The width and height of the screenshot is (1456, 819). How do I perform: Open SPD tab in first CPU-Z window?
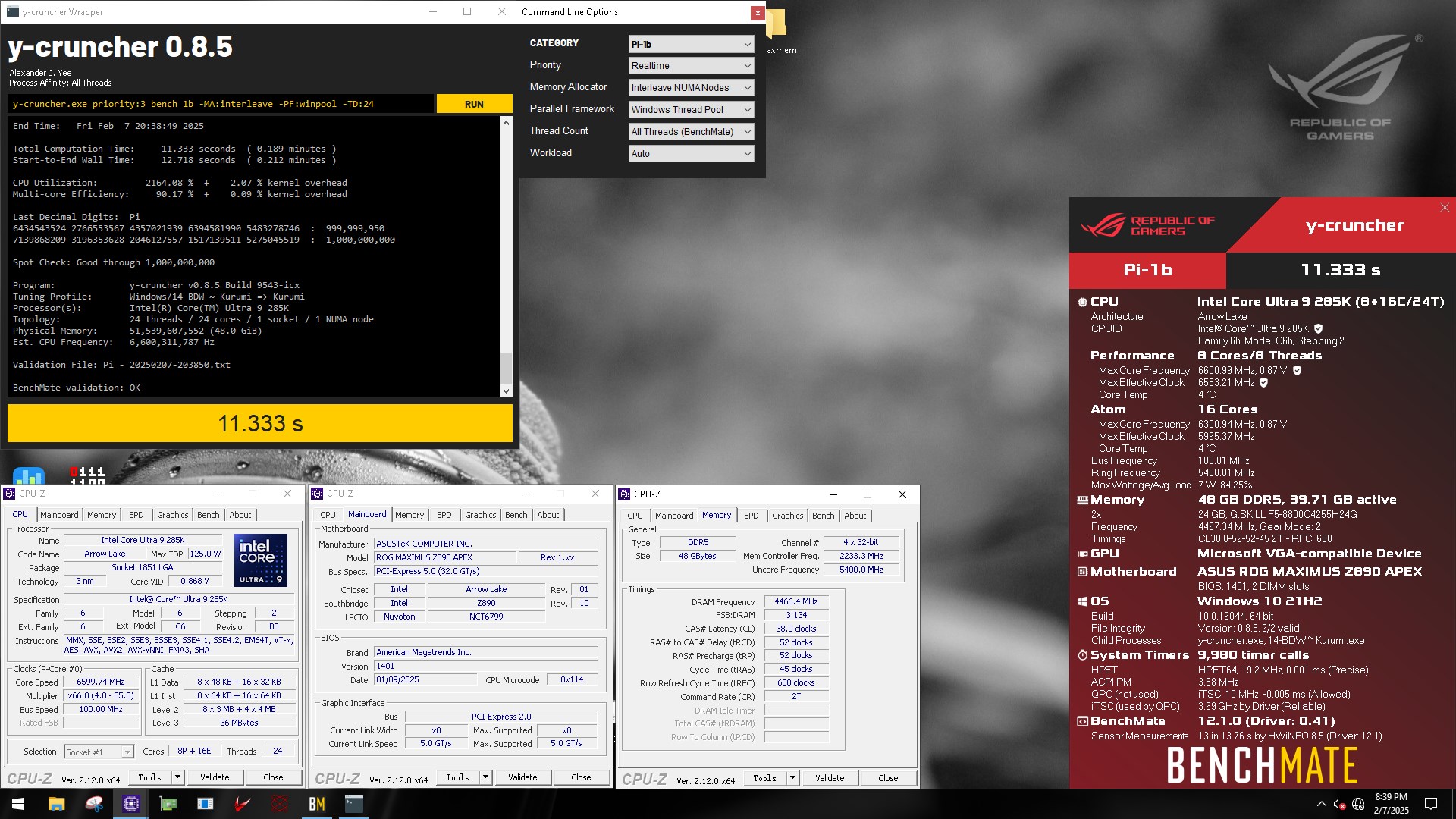pyautogui.click(x=136, y=515)
